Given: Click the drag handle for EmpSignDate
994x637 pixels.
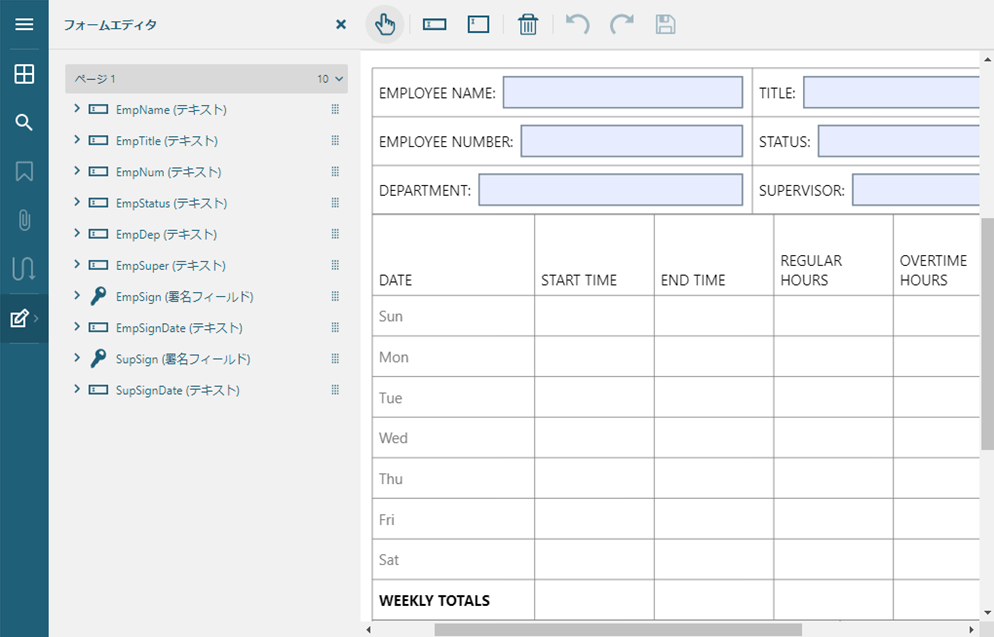Looking at the screenshot, I should pyautogui.click(x=335, y=328).
